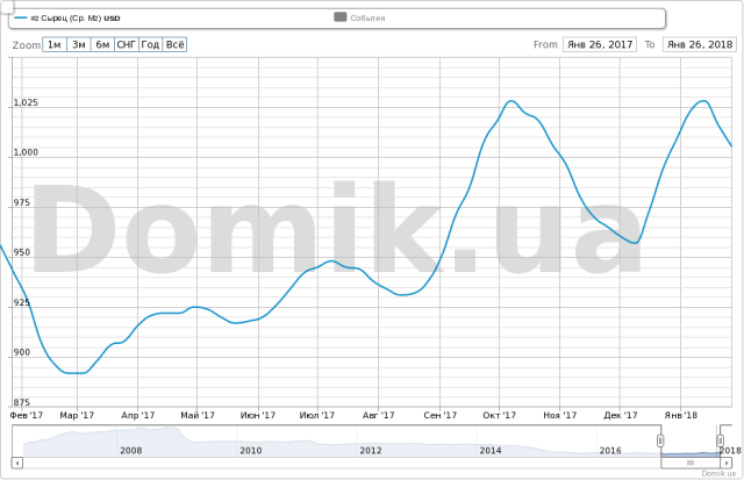
Task: Click the 2008 label in navigator
Action: tap(131, 450)
